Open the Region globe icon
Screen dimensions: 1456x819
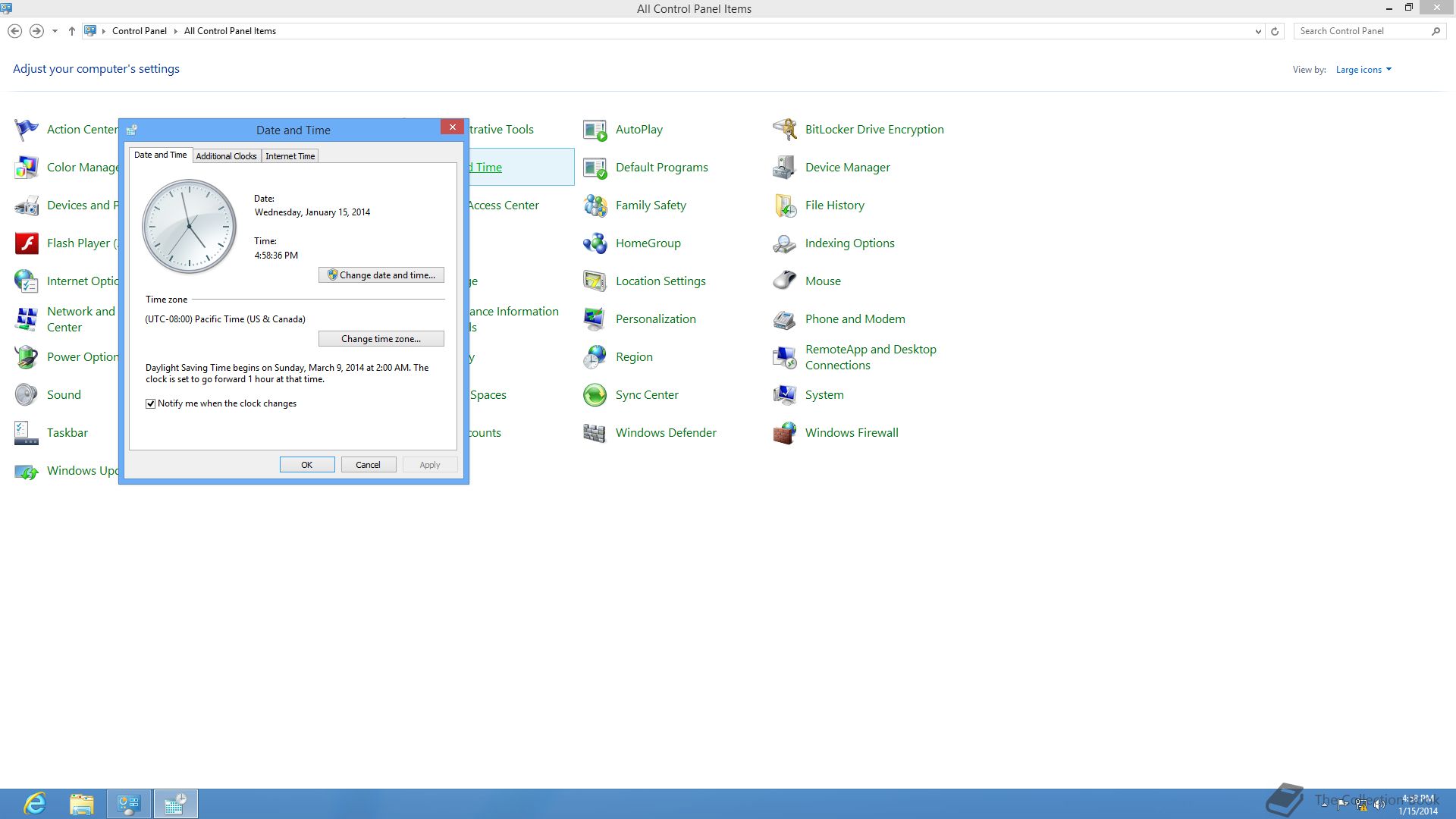point(595,357)
